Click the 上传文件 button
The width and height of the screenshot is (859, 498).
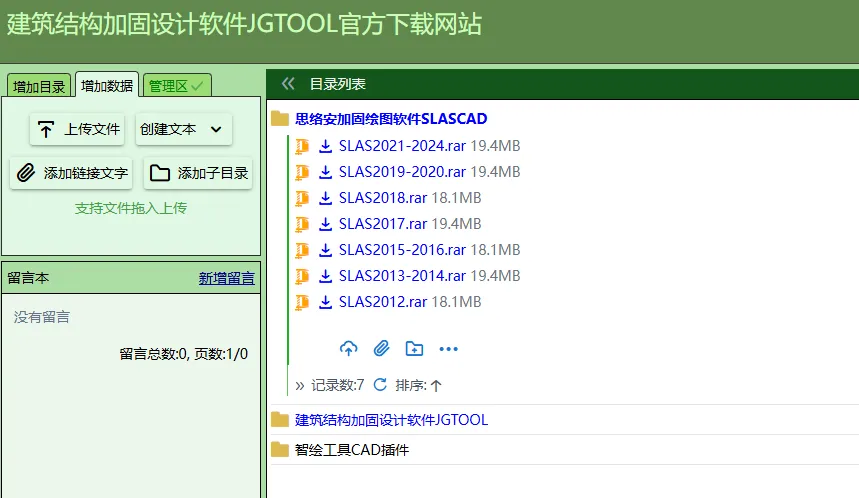tap(77, 129)
